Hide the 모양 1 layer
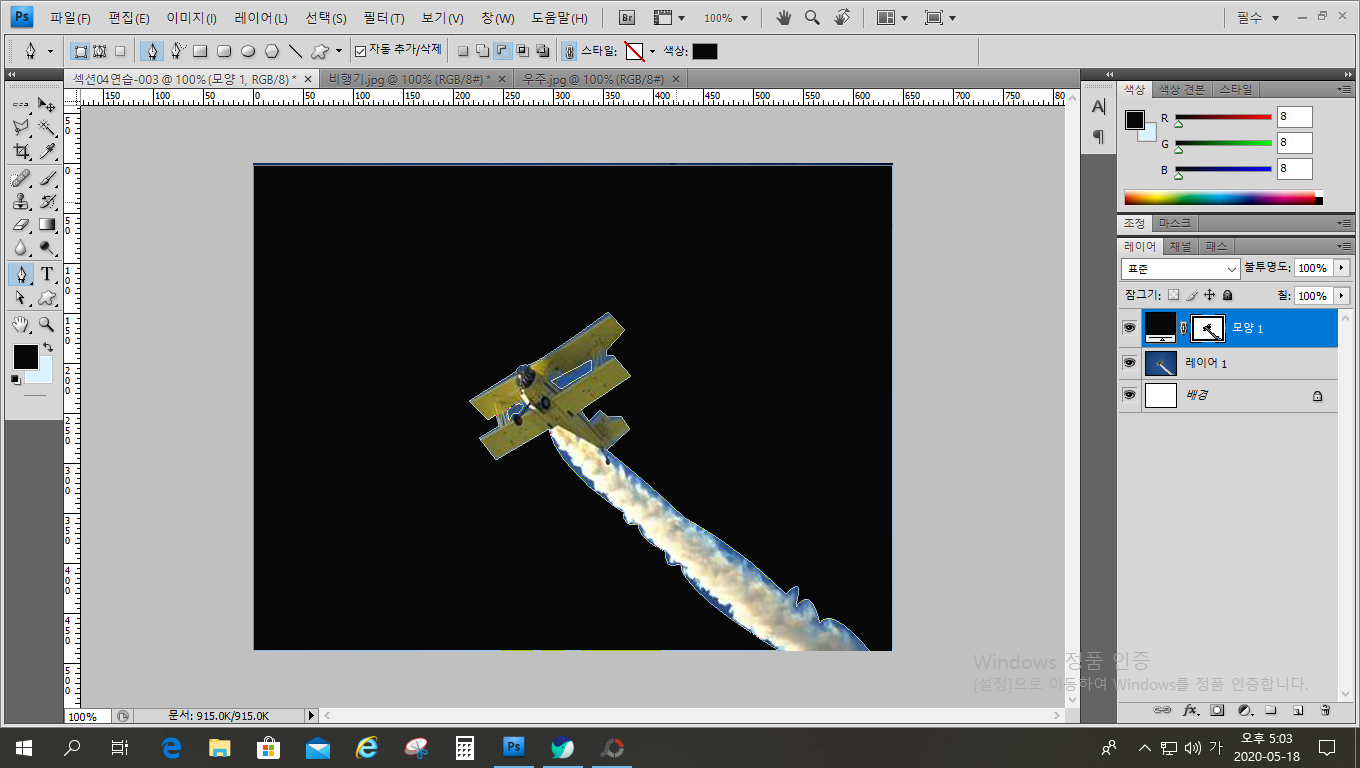Viewport: 1360px width, 768px height. point(1129,328)
